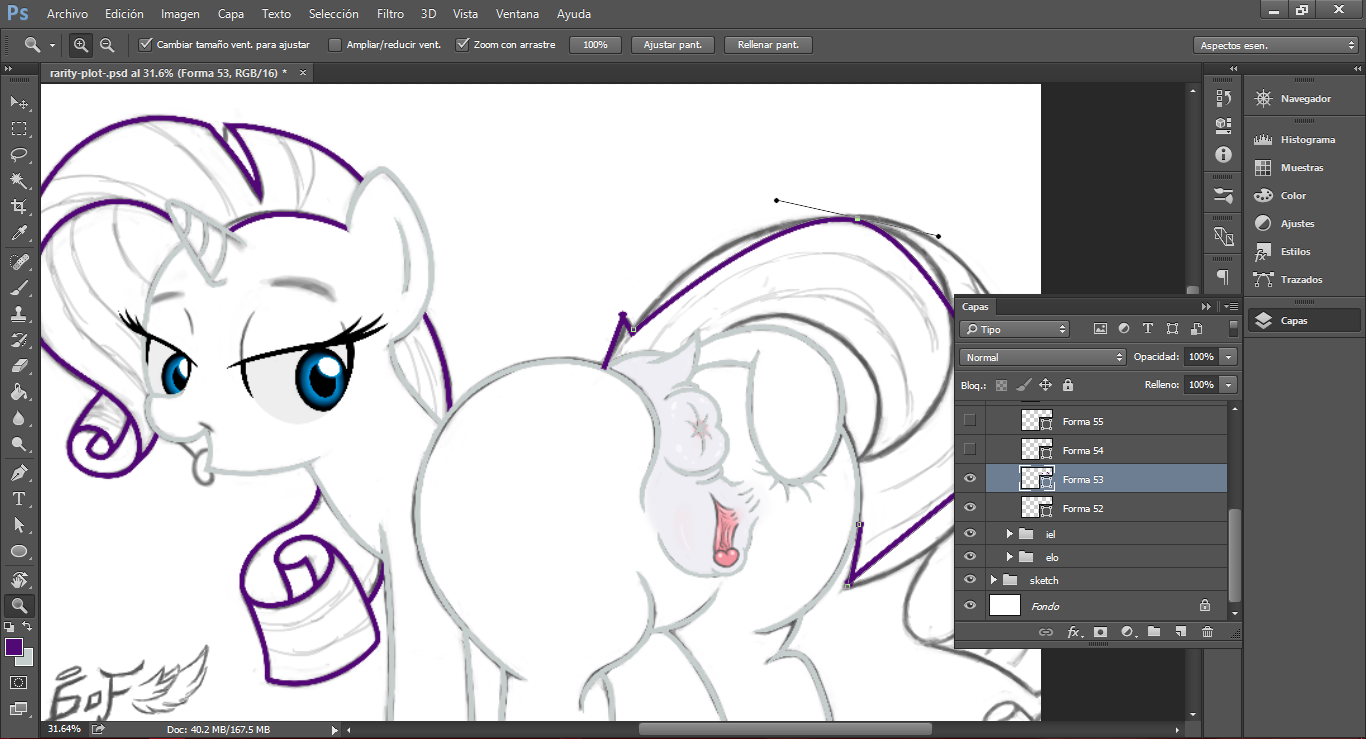
Task: Open the Paragraph panel icon
Action: 1223,277
